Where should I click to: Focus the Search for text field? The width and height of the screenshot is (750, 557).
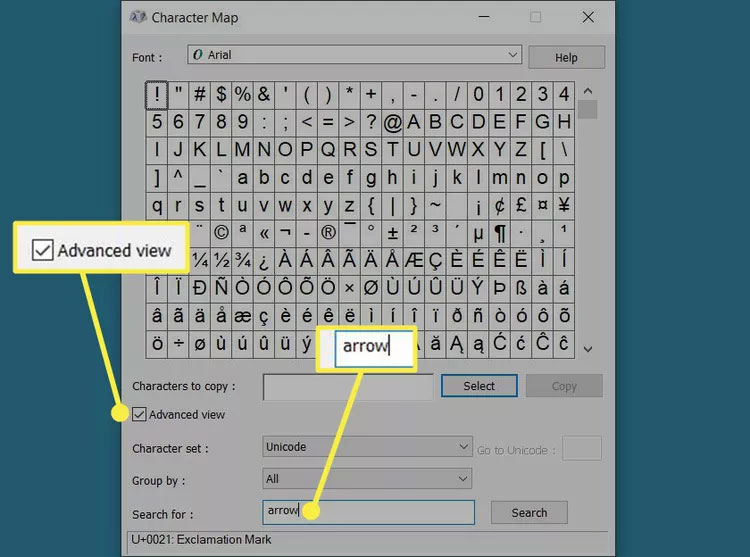click(368, 512)
